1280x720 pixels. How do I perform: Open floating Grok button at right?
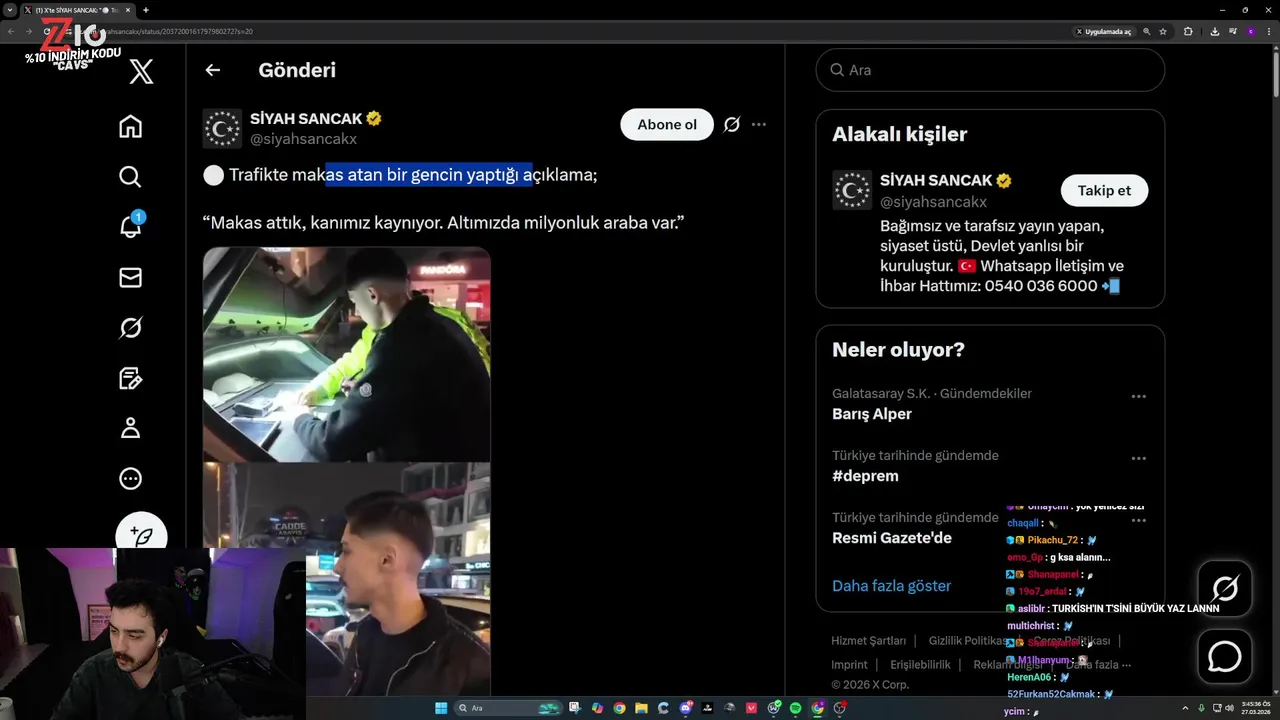click(x=1225, y=588)
